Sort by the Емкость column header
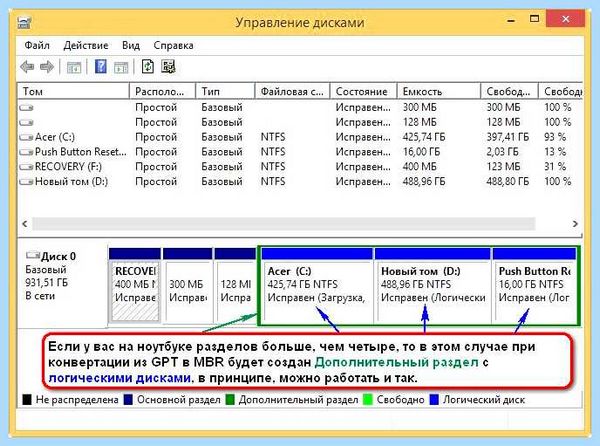The height and width of the screenshot is (446, 600). (x=439, y=91)
